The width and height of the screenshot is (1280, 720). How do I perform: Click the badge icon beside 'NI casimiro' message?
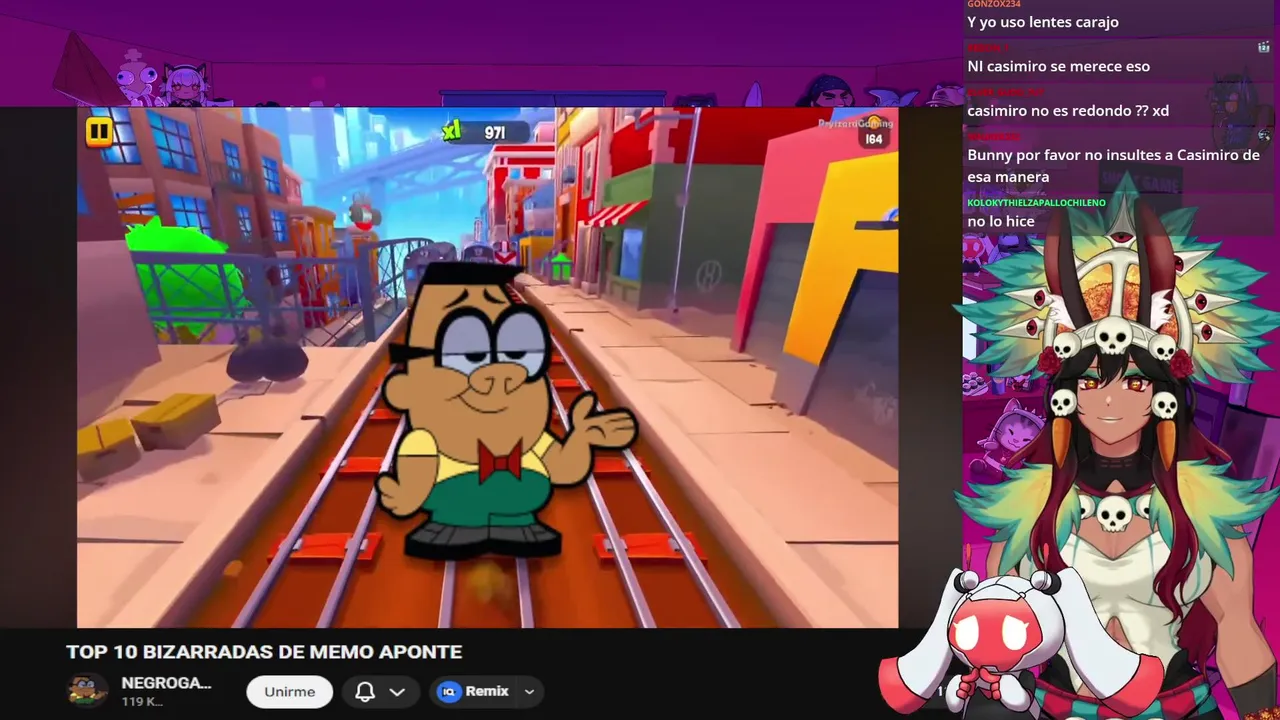click(x=1264, y=46)
